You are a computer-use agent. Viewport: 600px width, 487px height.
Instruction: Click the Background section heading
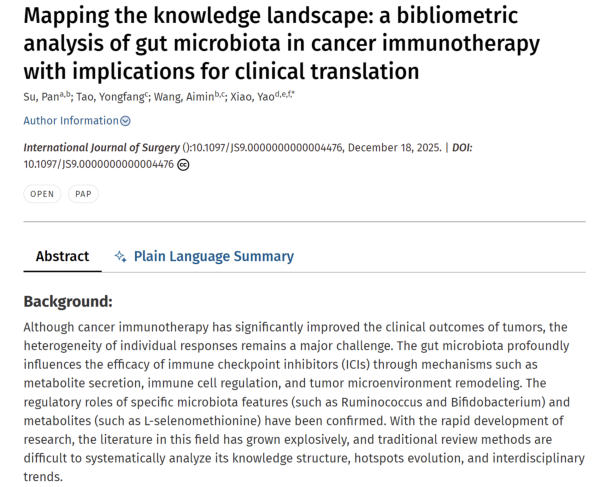point(68,301)
